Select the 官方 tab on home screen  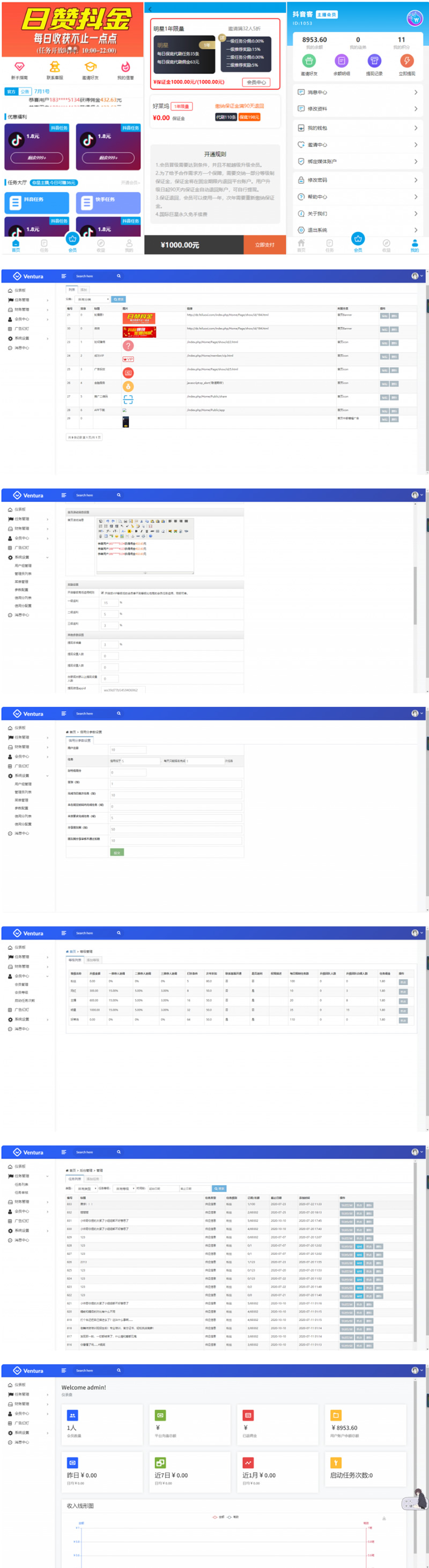click(11, 91)
